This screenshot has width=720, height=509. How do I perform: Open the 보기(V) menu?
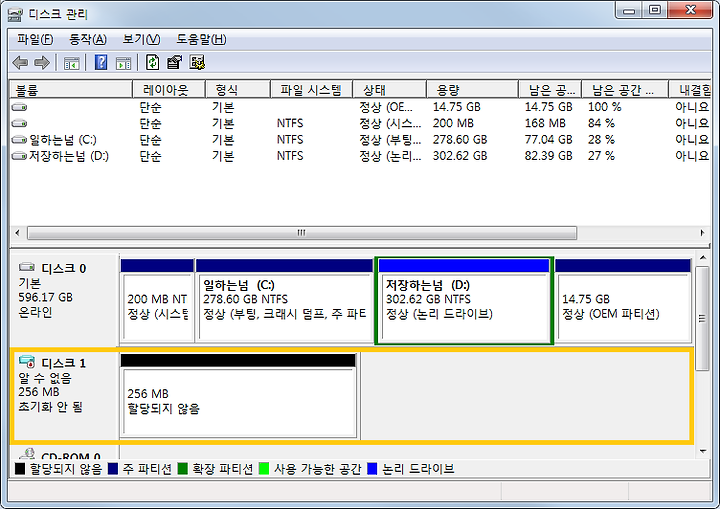pos(141,40)
